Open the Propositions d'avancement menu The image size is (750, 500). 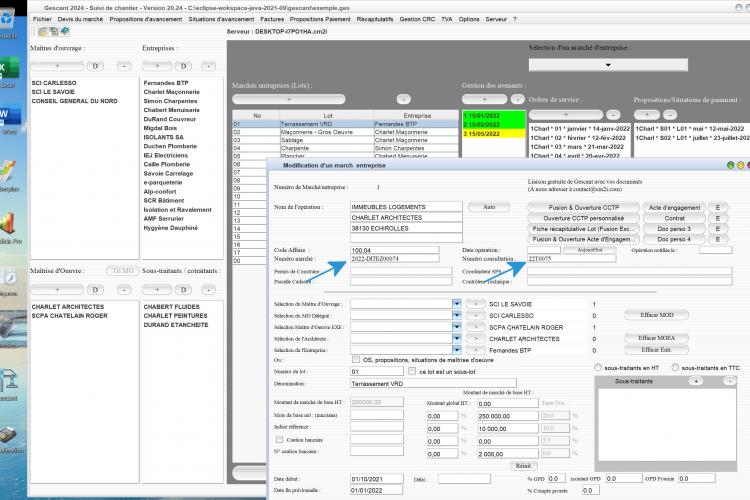[x=145, y=19]
